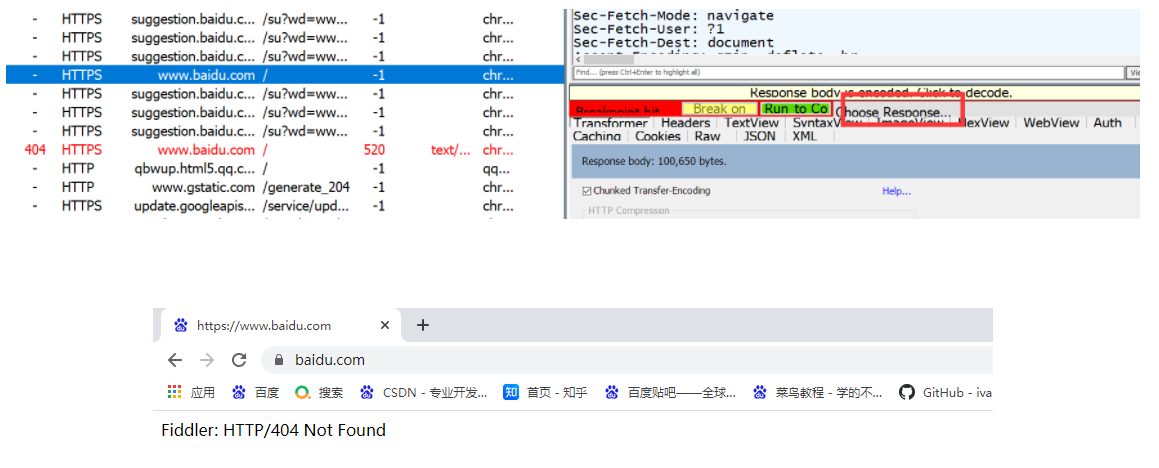Viewport: 1159px width, 468px height.
Task: Reload the baidu.com page
Action: pos(239,360)
